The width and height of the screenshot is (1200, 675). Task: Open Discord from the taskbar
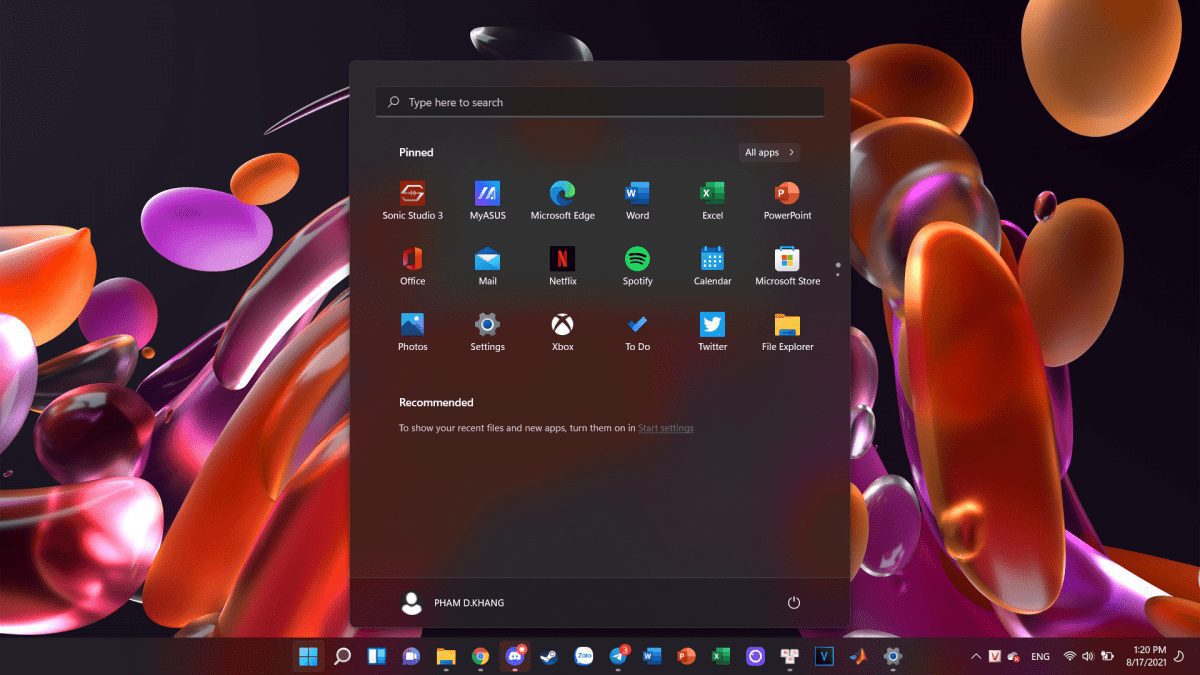515,656
